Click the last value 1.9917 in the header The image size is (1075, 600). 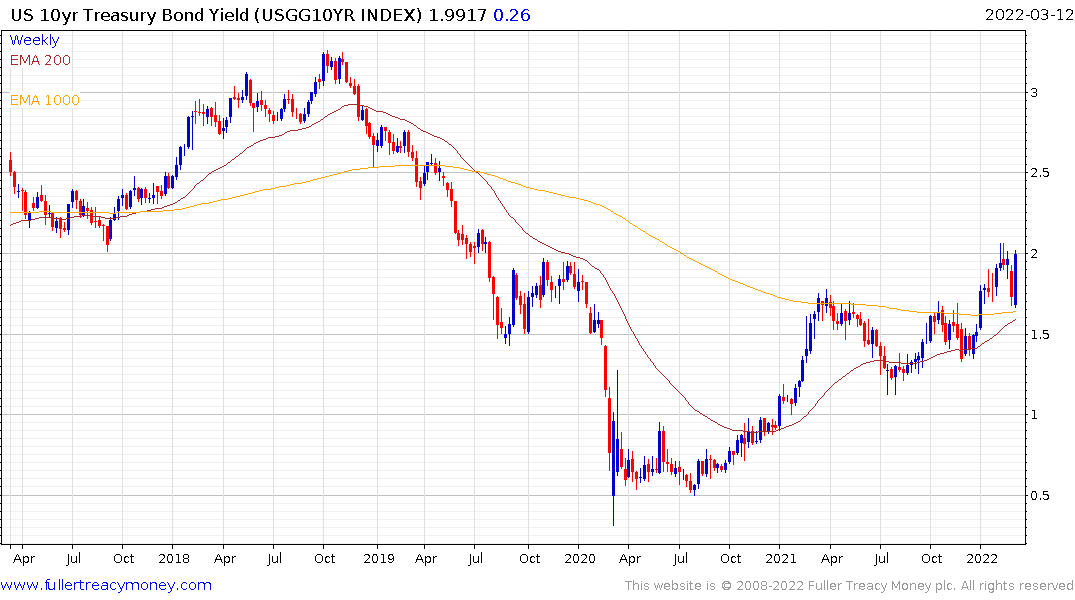coord(459,15)
